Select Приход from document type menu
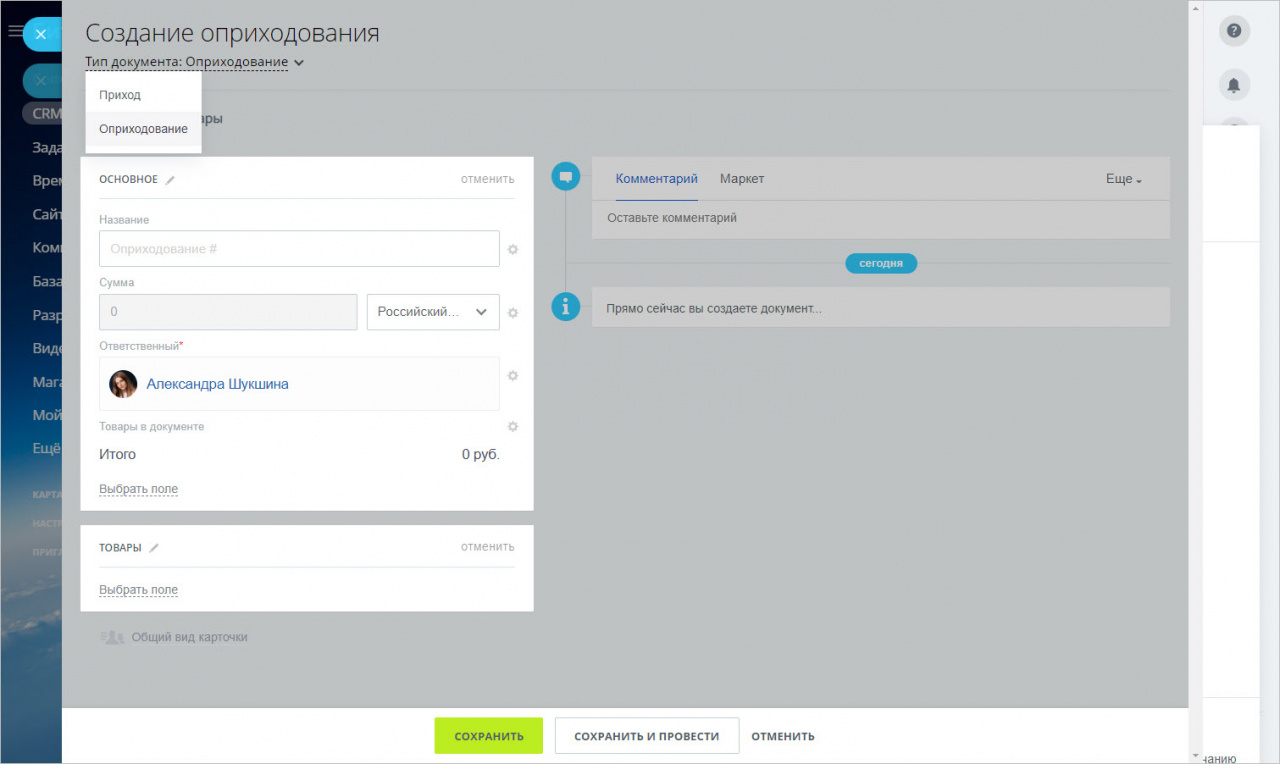The image size is (1280, 764). pyautogui.click(x=120, y=95)
